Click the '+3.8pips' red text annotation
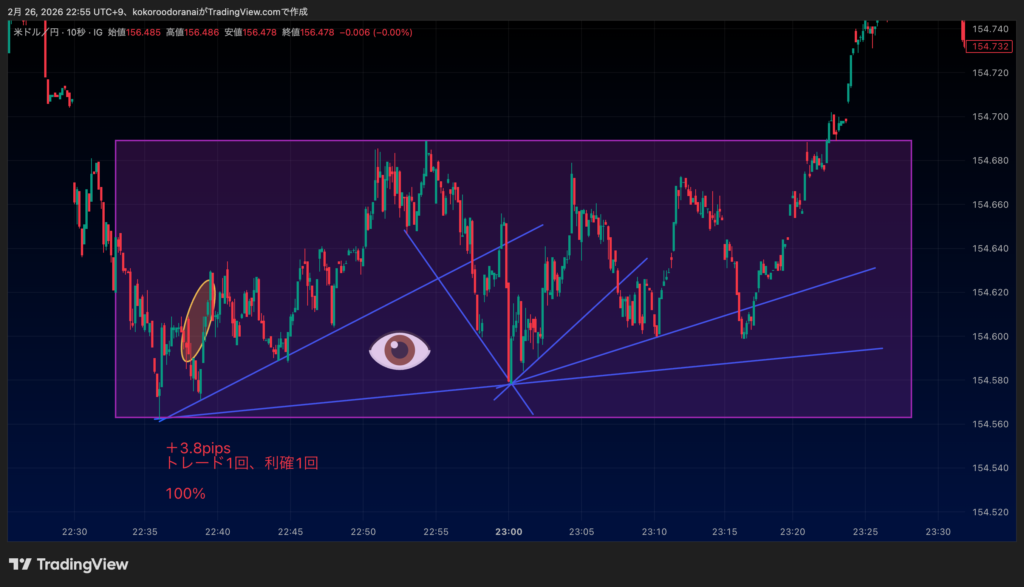 point(198,447)
